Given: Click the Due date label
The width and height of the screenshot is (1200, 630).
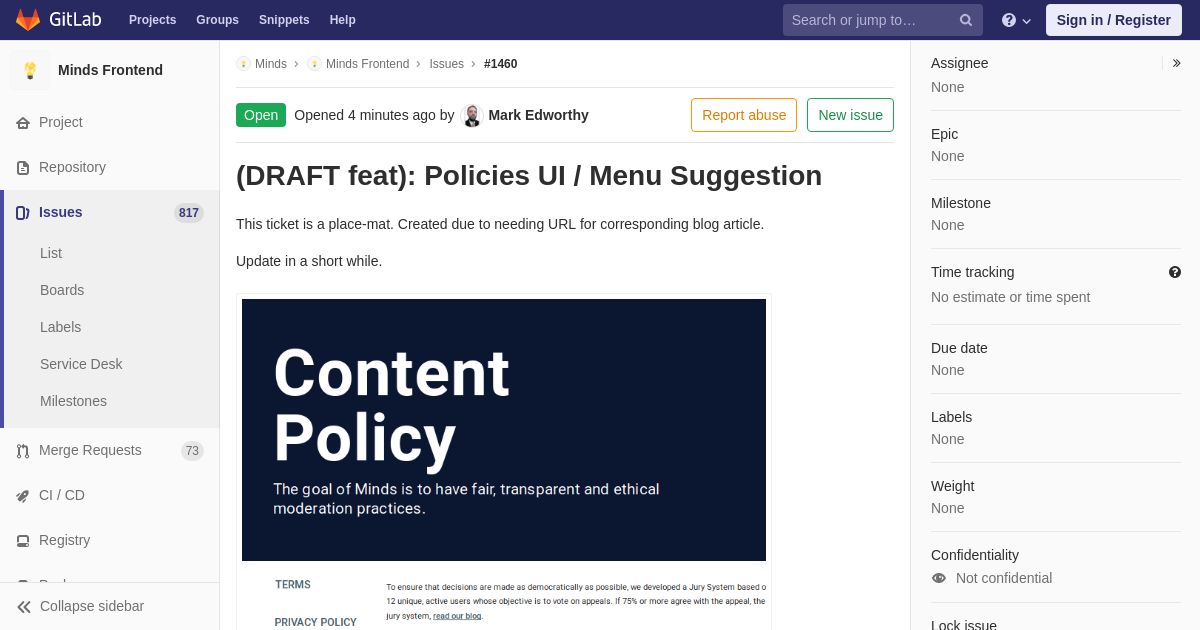Looking at the screenshot, I should (x=960, y=348).
